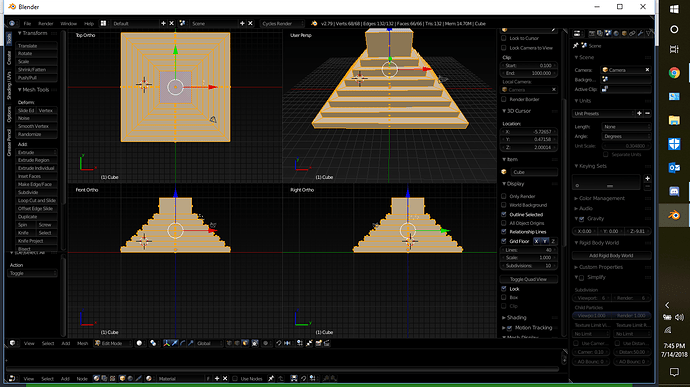Select the scale manipulator icon
Screen dimensions: 690x387
190,343
